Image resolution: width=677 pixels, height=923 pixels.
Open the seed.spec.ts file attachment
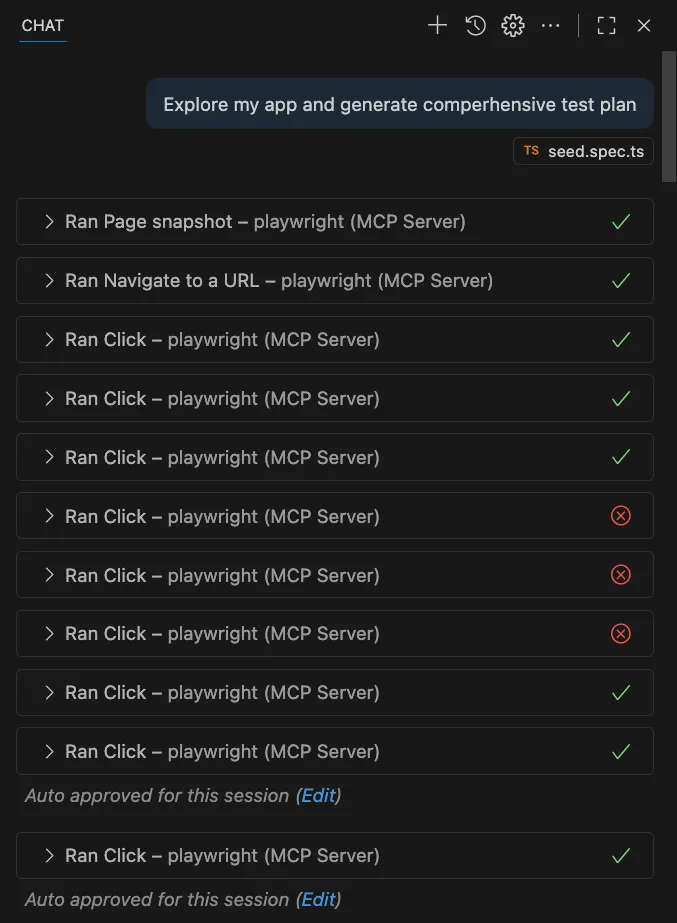[595, 152]
